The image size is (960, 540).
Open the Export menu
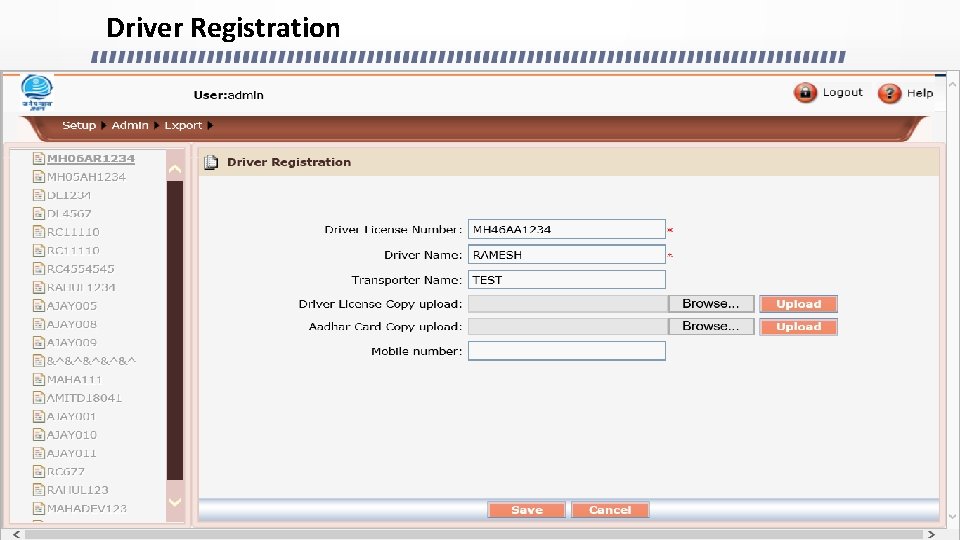[183, 126]
